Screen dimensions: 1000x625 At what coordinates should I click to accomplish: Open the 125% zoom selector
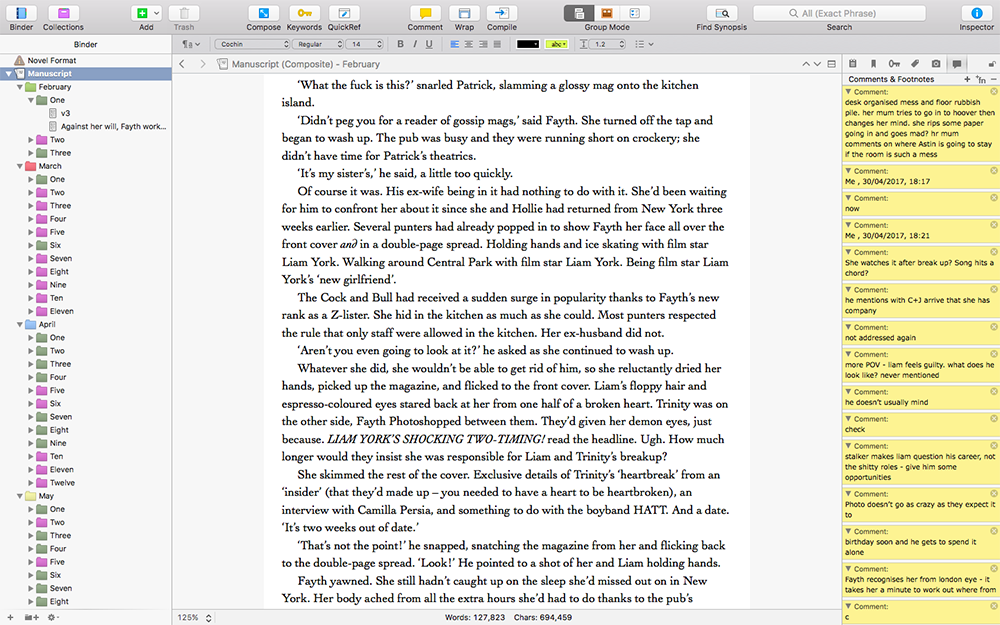[194, 617]
